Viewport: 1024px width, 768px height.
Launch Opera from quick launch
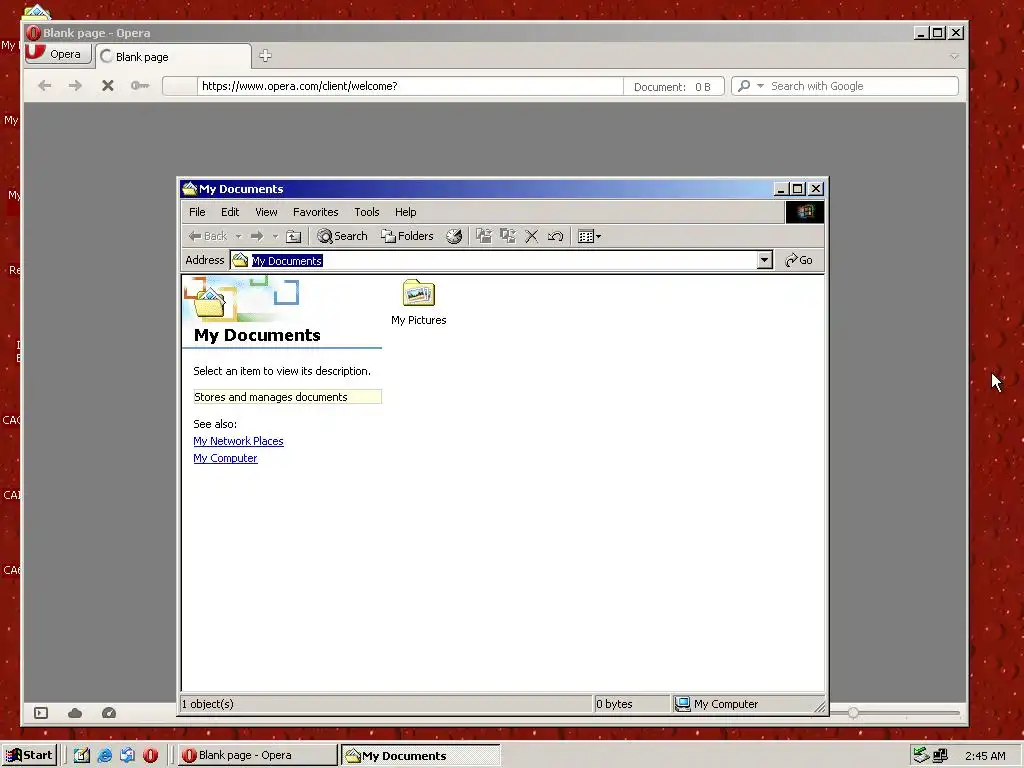(150, 756)
